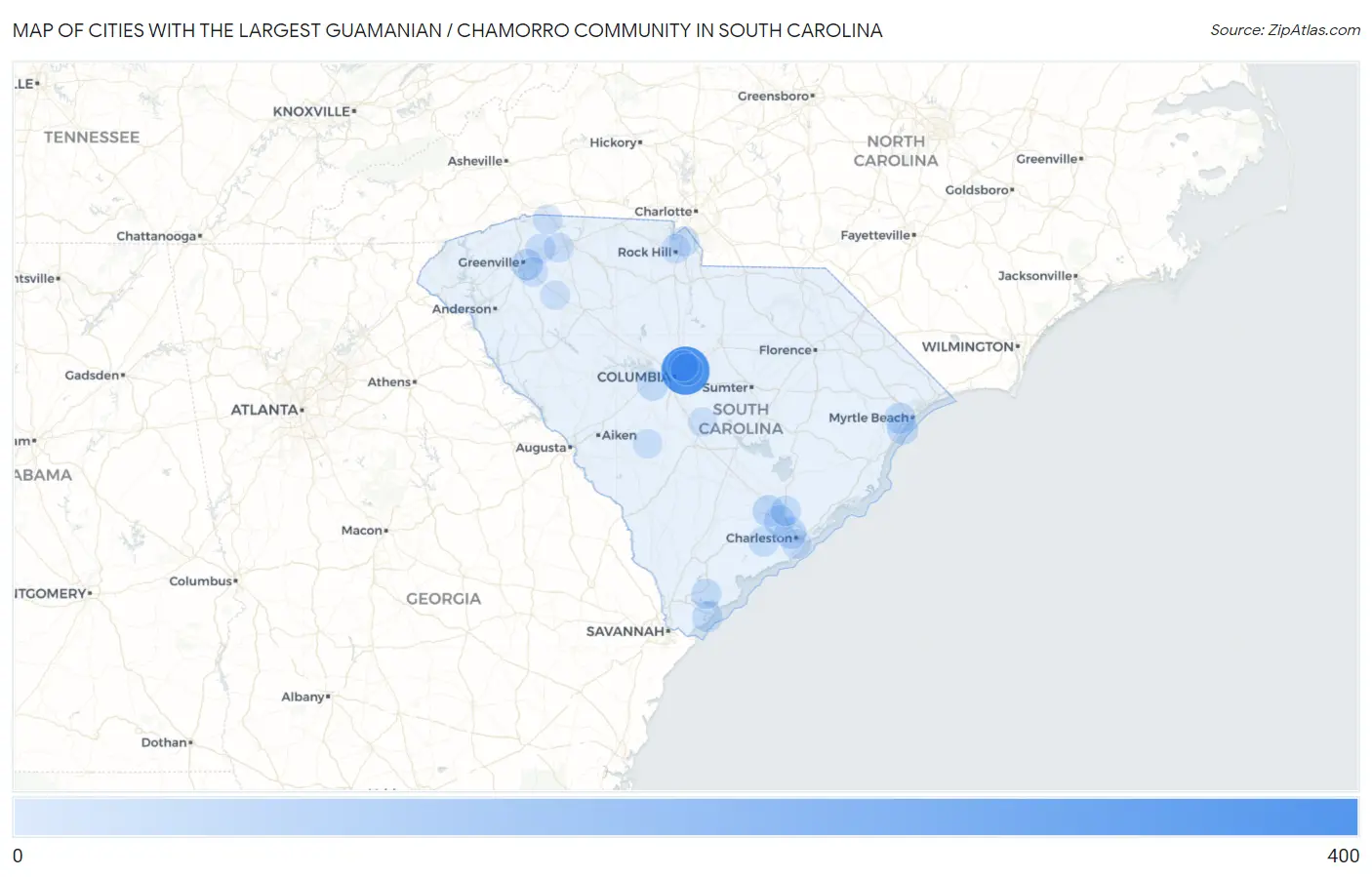Click the Athens label

[x=389, y=382]
